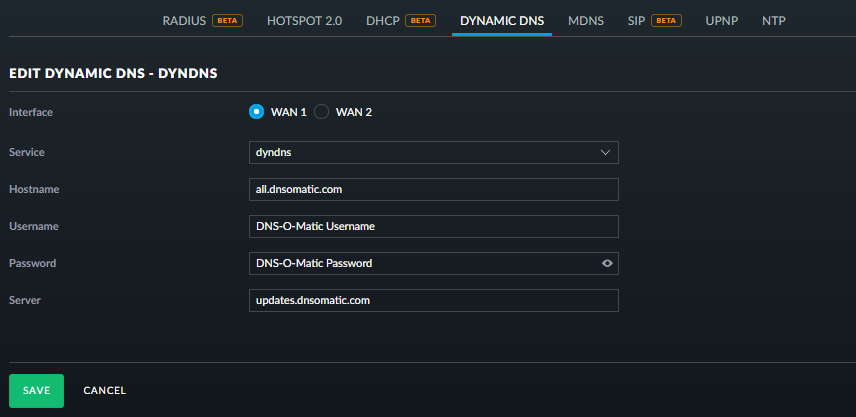Click the Hostname field with all.dnsomatic.com
The height and width of the screenshot is (417, 856).
(x=433, y=189)
